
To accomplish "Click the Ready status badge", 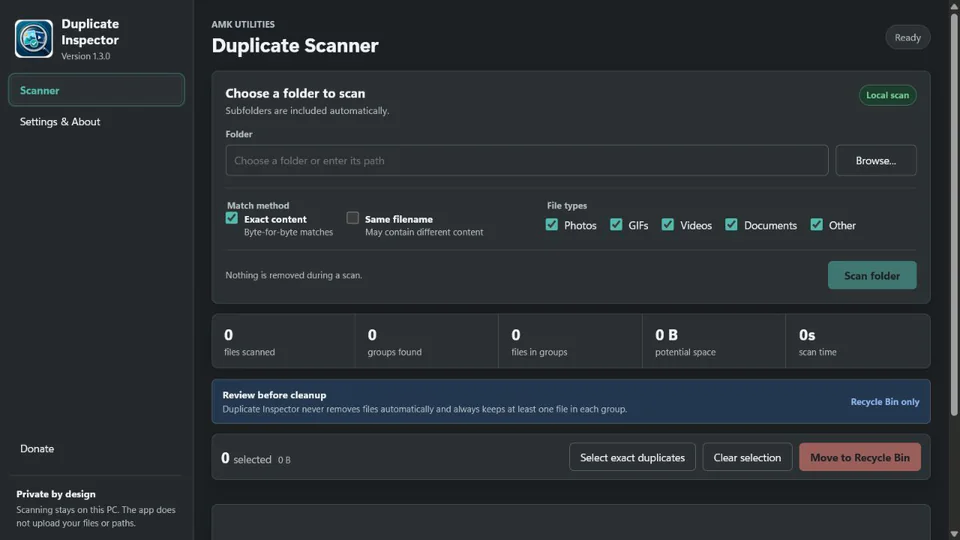I will [x=907, y=37].
